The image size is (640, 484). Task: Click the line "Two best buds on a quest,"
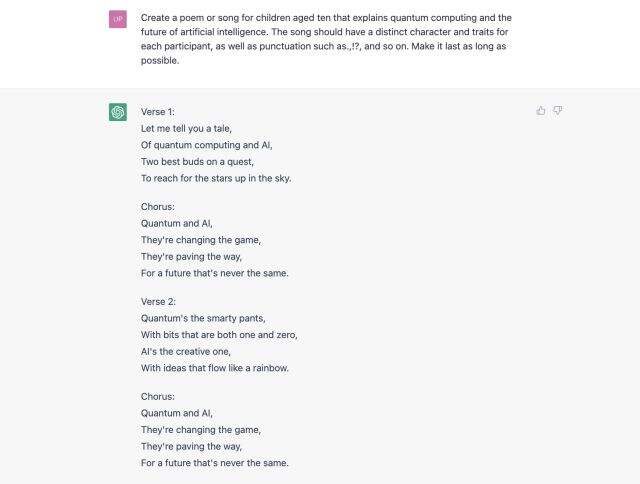[198, 161]
